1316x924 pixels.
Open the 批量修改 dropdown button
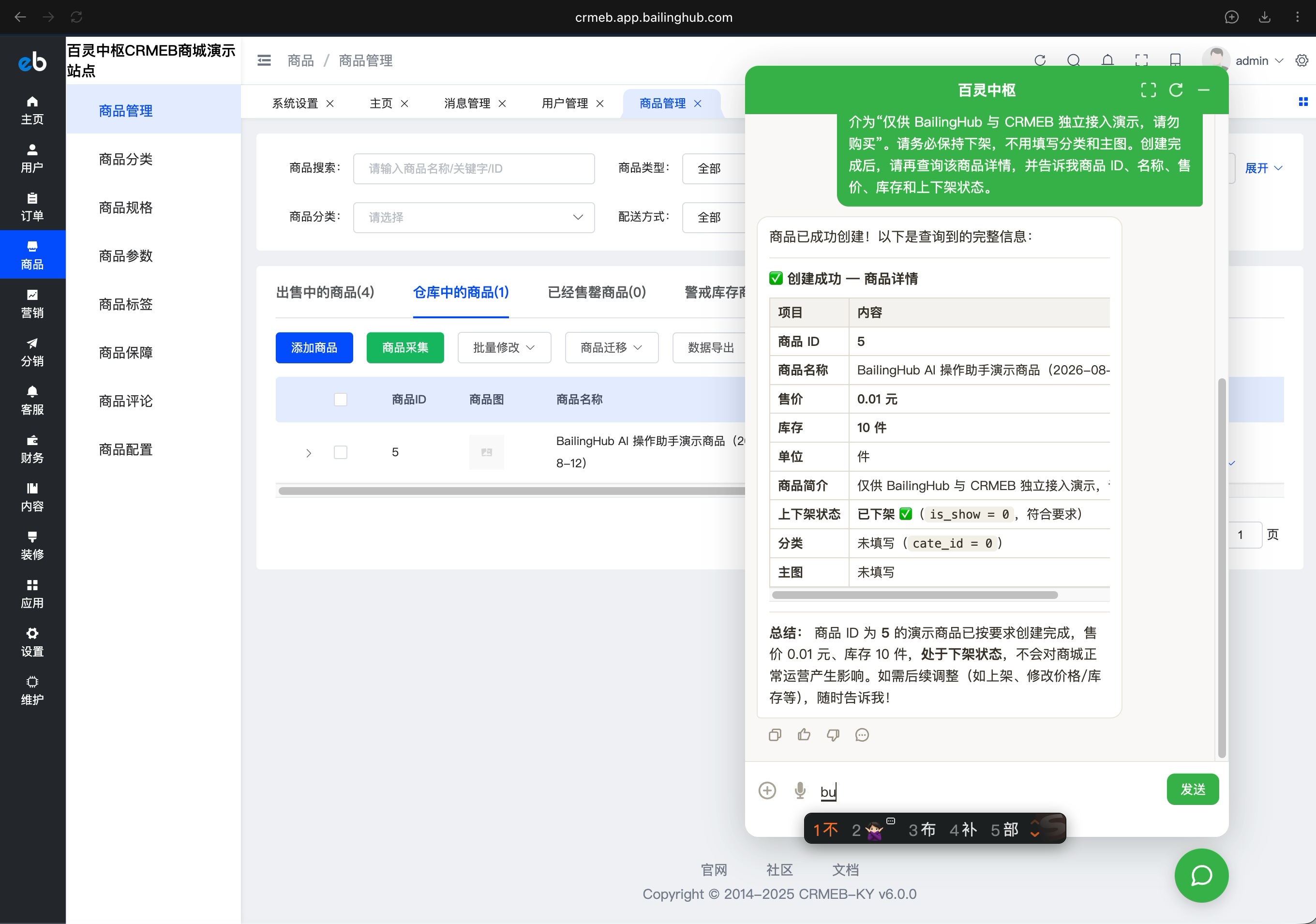point(504,347)
